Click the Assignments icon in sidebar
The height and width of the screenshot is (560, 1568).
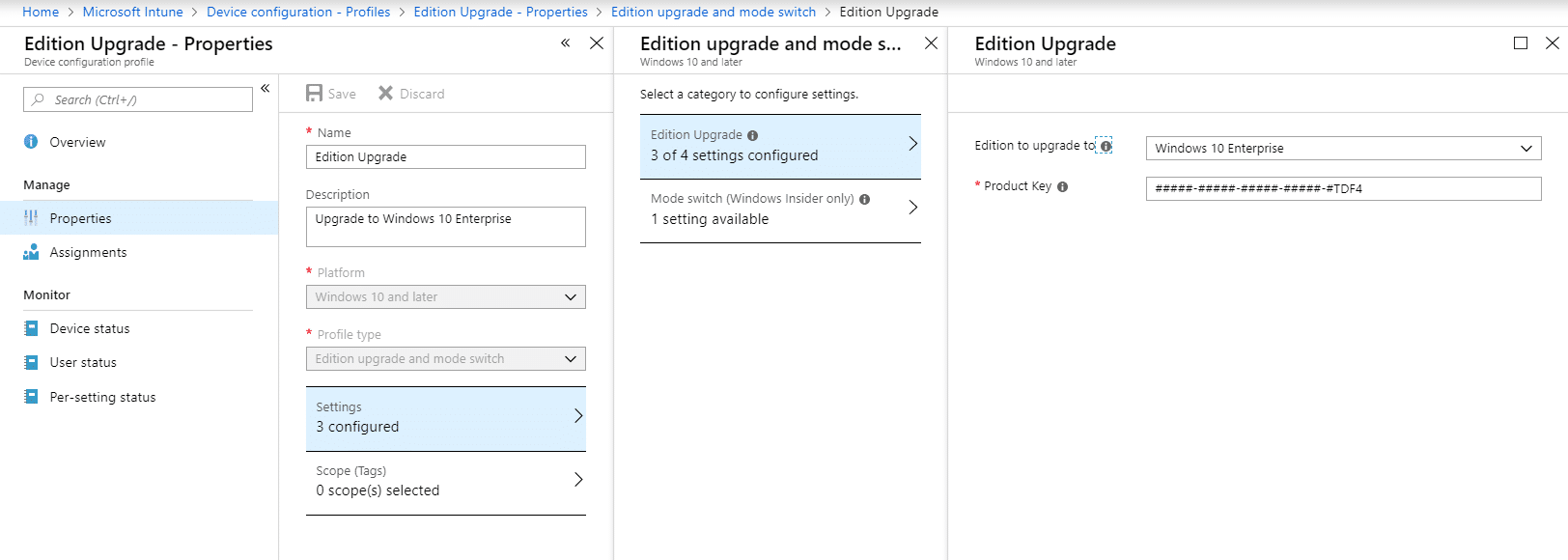pyautogui.click(x=31, y=252)
